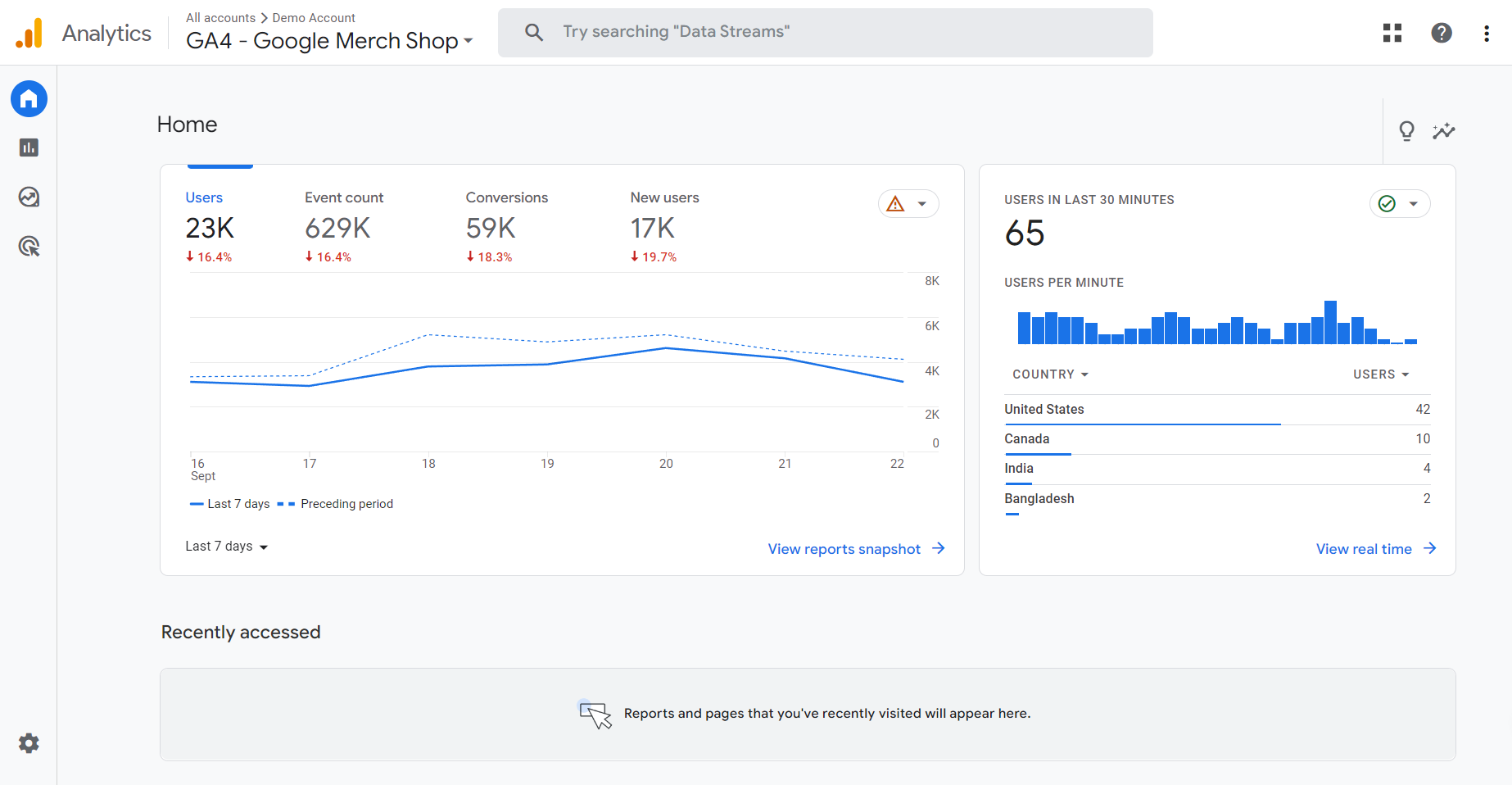The image size is (1512, 785).
Task: Open the three-dot more options menu
Action: point(1487,33)
